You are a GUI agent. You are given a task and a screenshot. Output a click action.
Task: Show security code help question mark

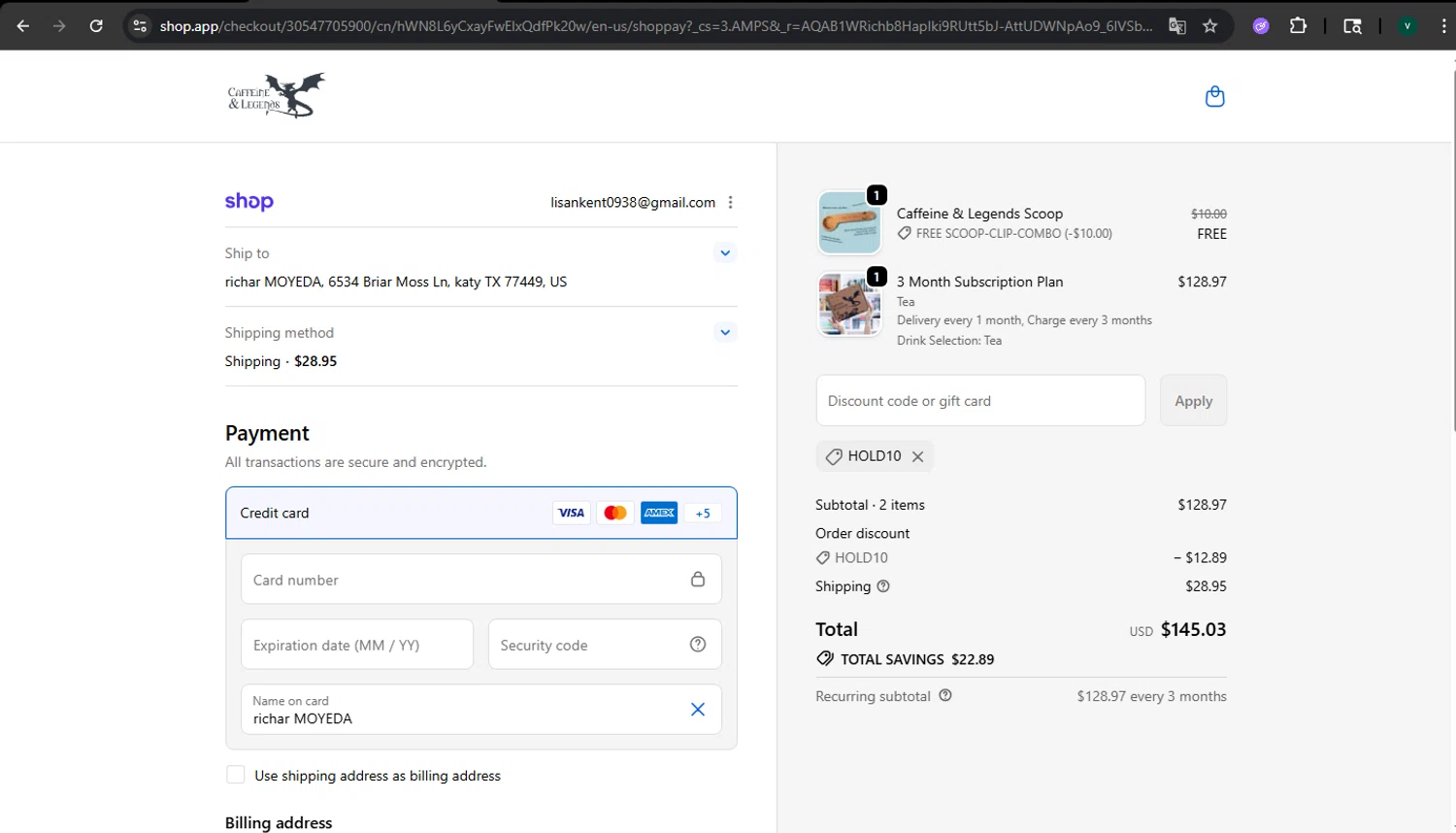(697, 644)
